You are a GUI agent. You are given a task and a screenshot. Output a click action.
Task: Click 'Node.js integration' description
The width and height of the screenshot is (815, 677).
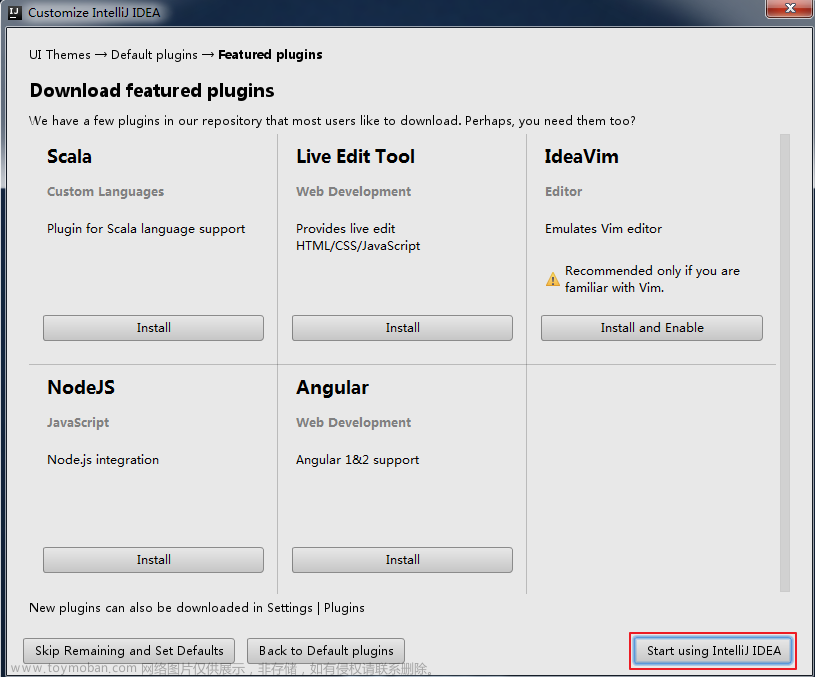point(103,460)
